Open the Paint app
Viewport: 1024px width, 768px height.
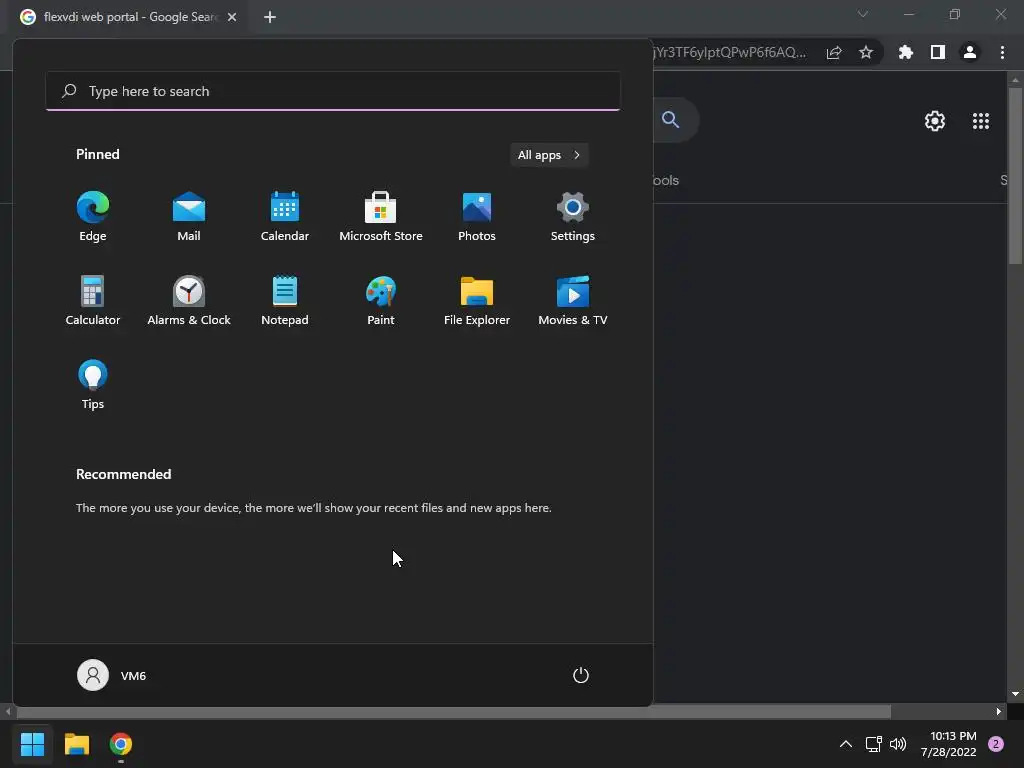pos(381,301)
